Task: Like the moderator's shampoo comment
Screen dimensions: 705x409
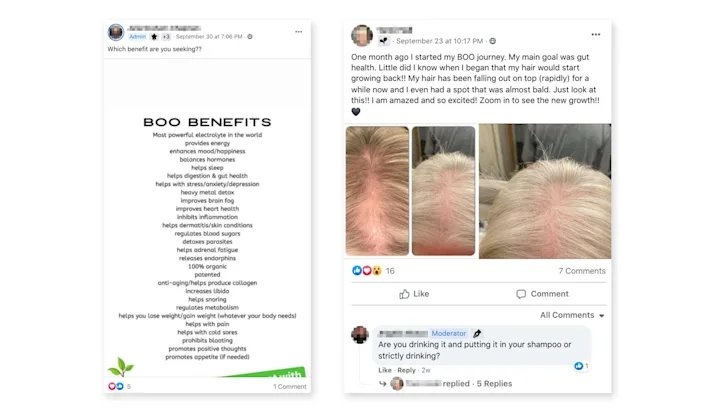Action: coord(385,370)
